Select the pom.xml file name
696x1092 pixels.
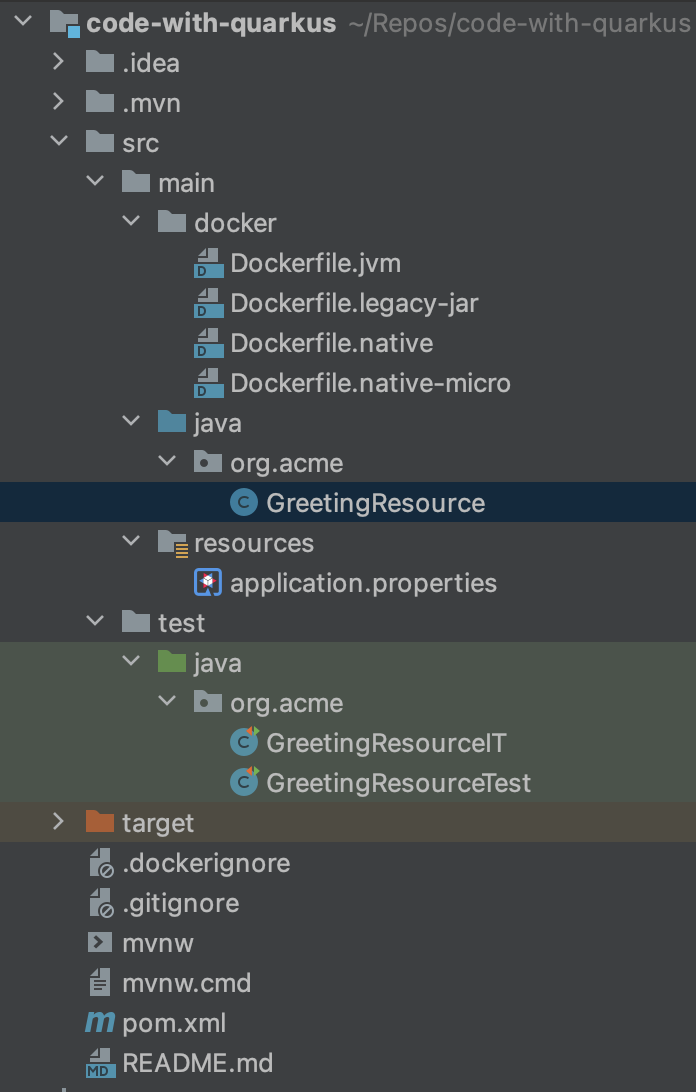coord(174,1023)
